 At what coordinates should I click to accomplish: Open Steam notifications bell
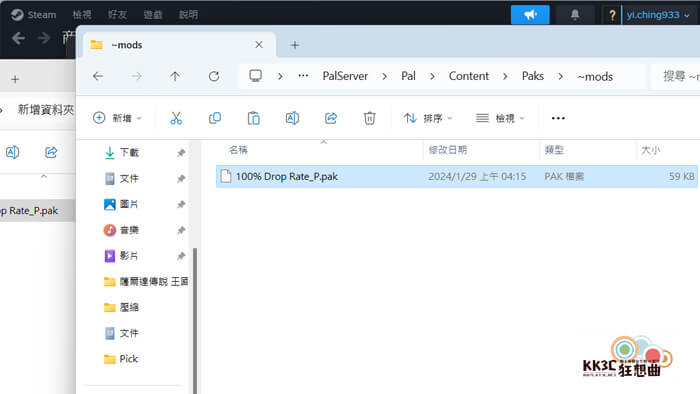(x=575, y=15)
